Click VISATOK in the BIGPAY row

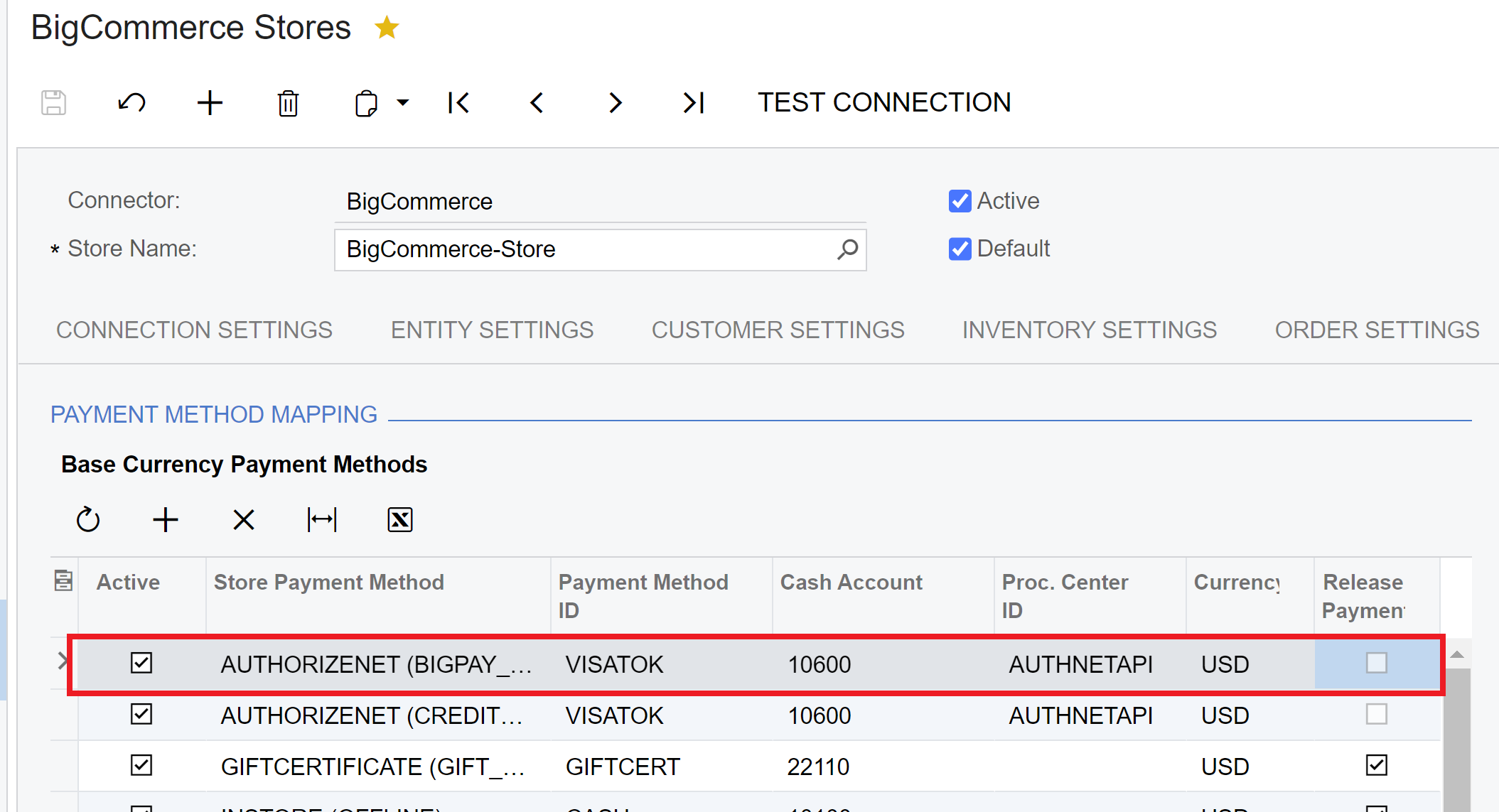point(615,664)
